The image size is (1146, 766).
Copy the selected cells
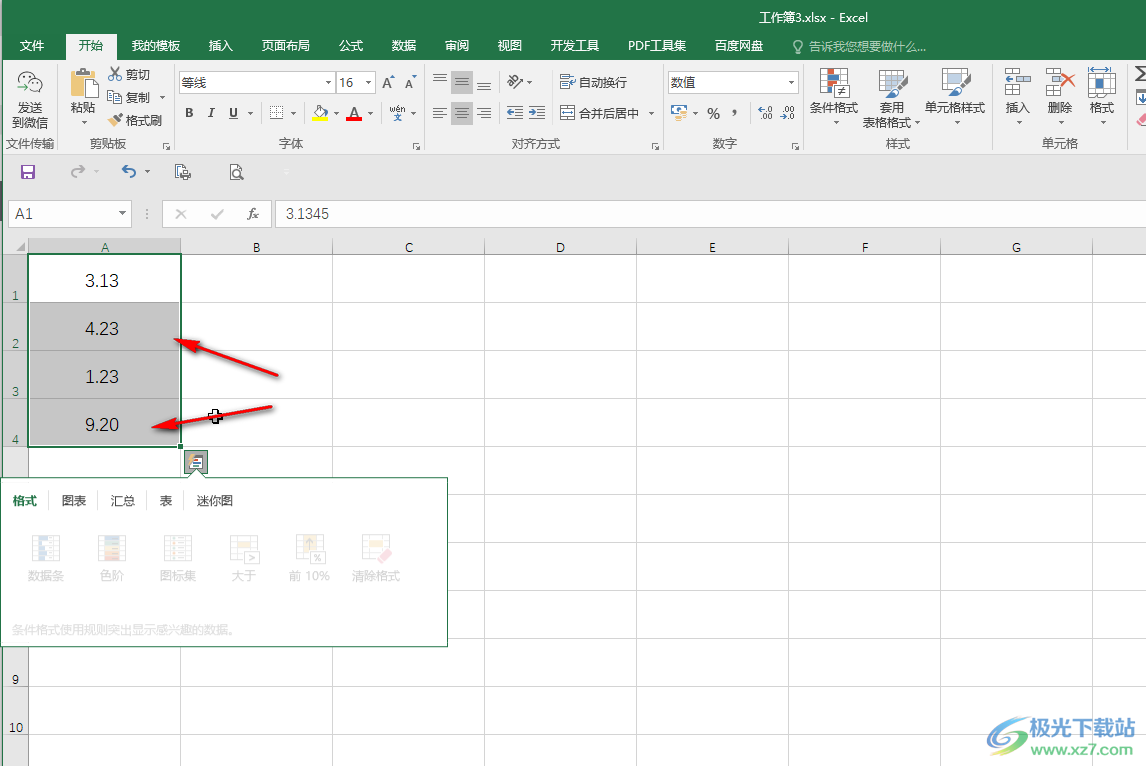pyautogui.click(x=129, y=97)
